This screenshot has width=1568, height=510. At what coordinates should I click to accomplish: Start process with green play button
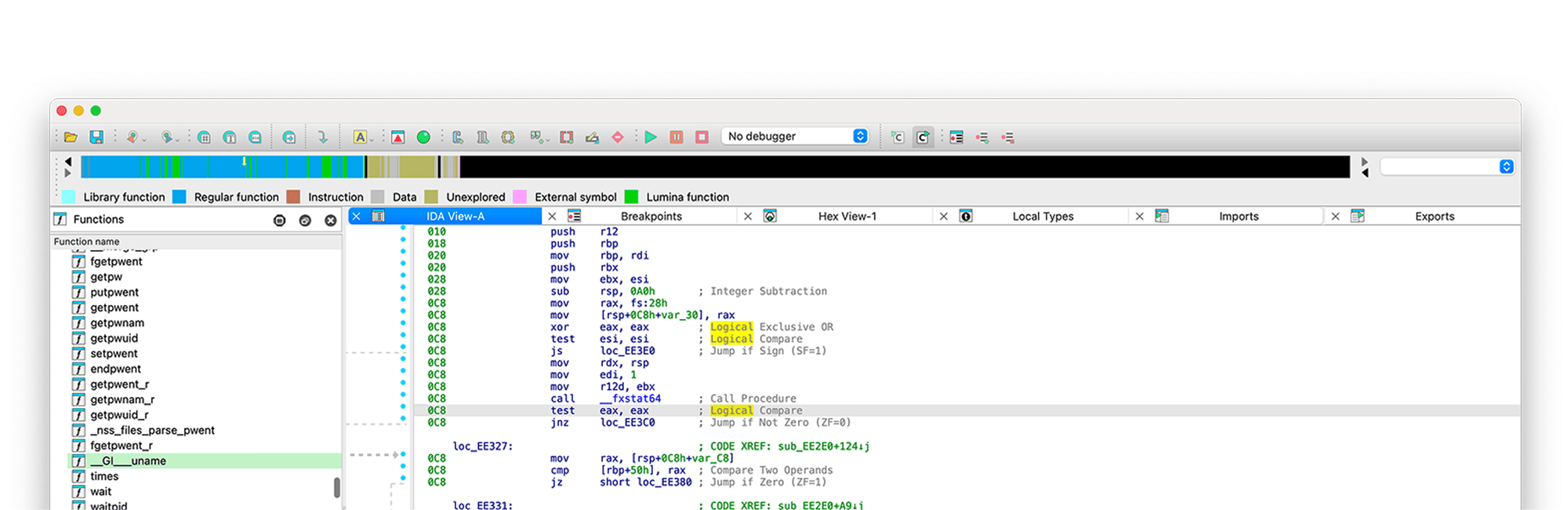click(x=651, y=137)
